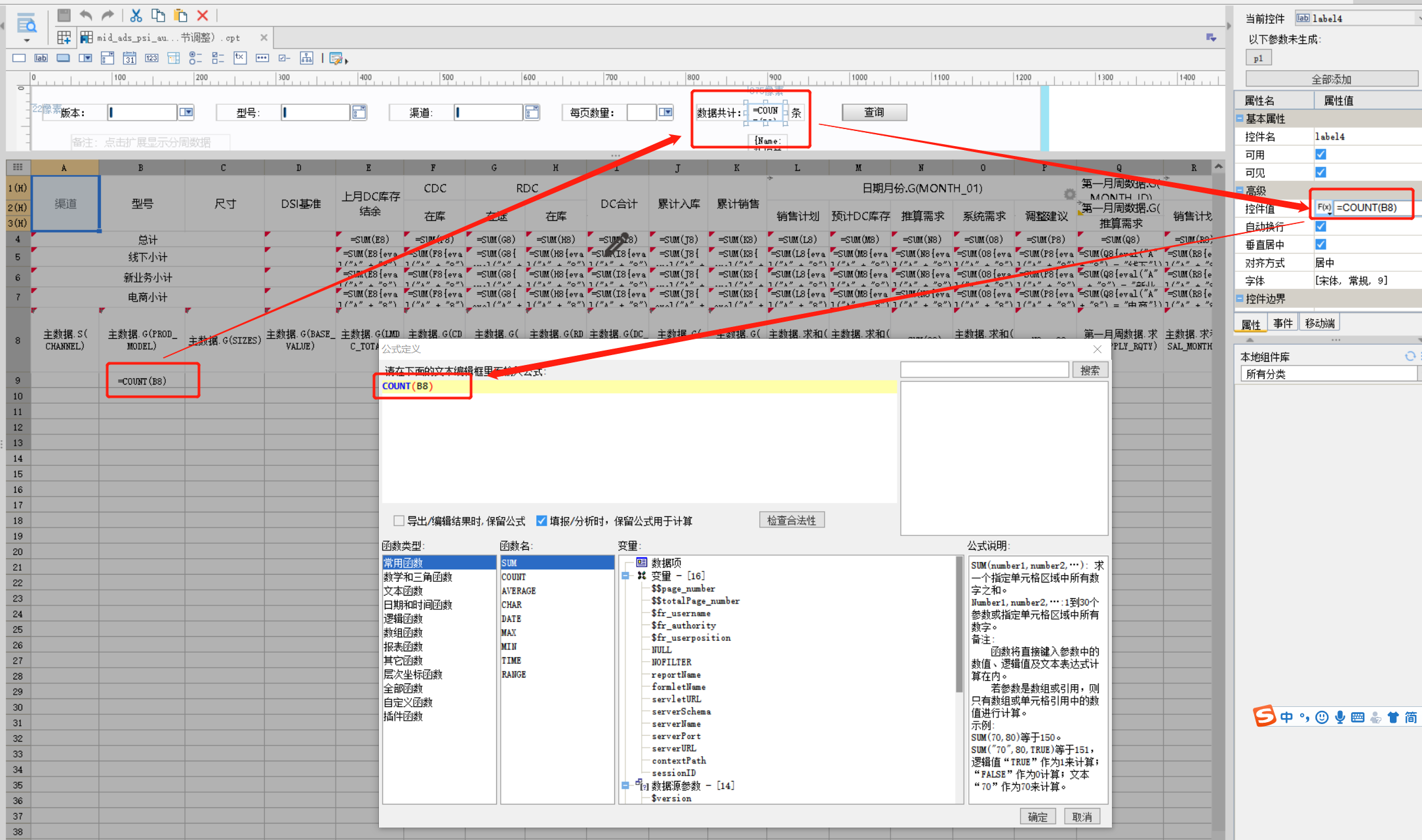This screenshot has height=840, width=1422.
Task: Click the 全部添加 button
Action: point(1331,79)
